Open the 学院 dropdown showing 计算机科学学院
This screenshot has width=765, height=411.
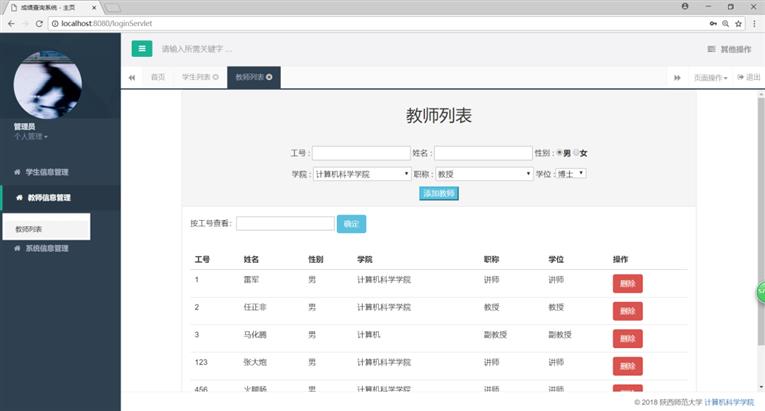(x=361, y=173)
